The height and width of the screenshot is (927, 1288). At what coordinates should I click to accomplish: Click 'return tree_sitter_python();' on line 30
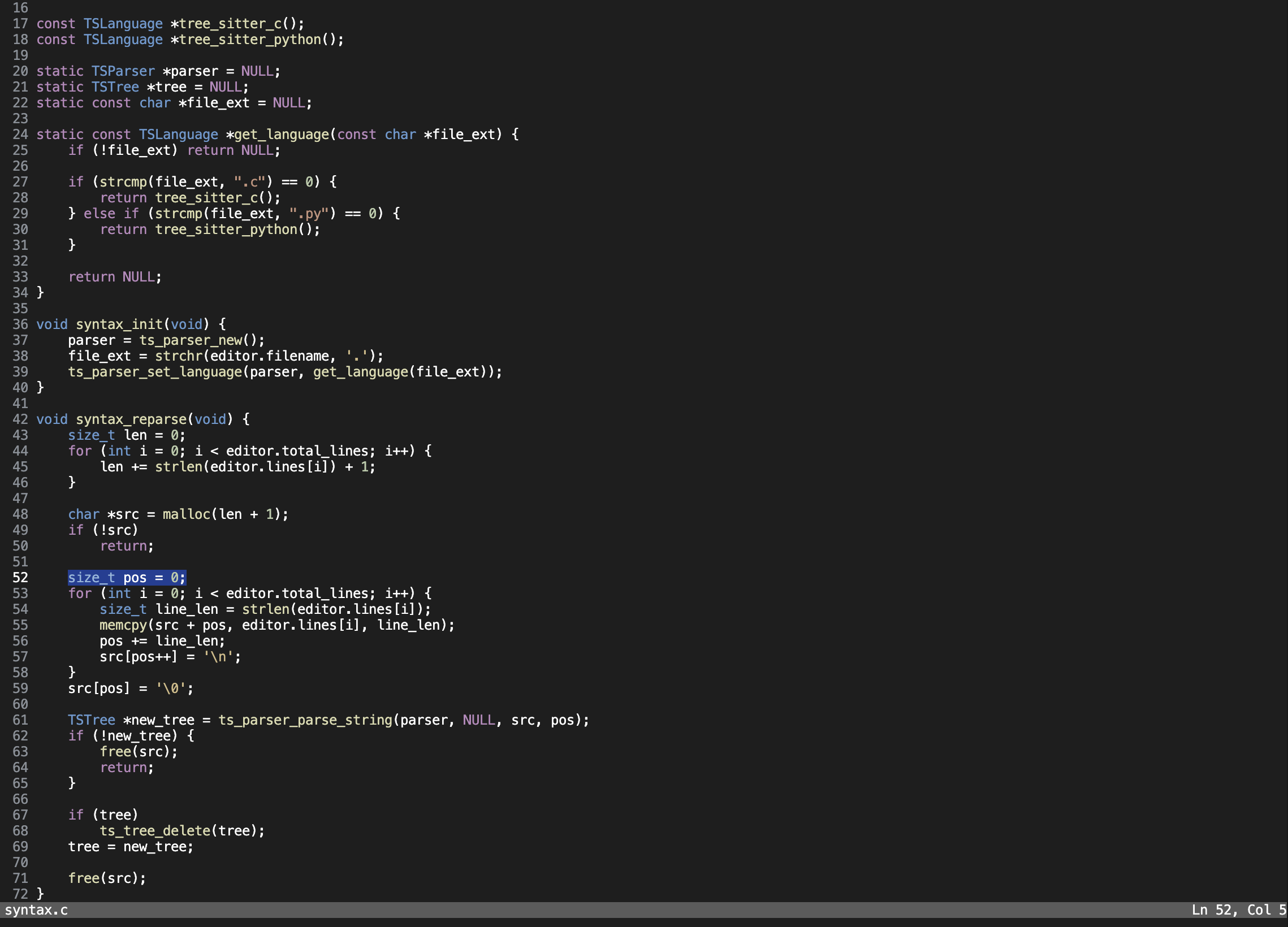point(210,229)
